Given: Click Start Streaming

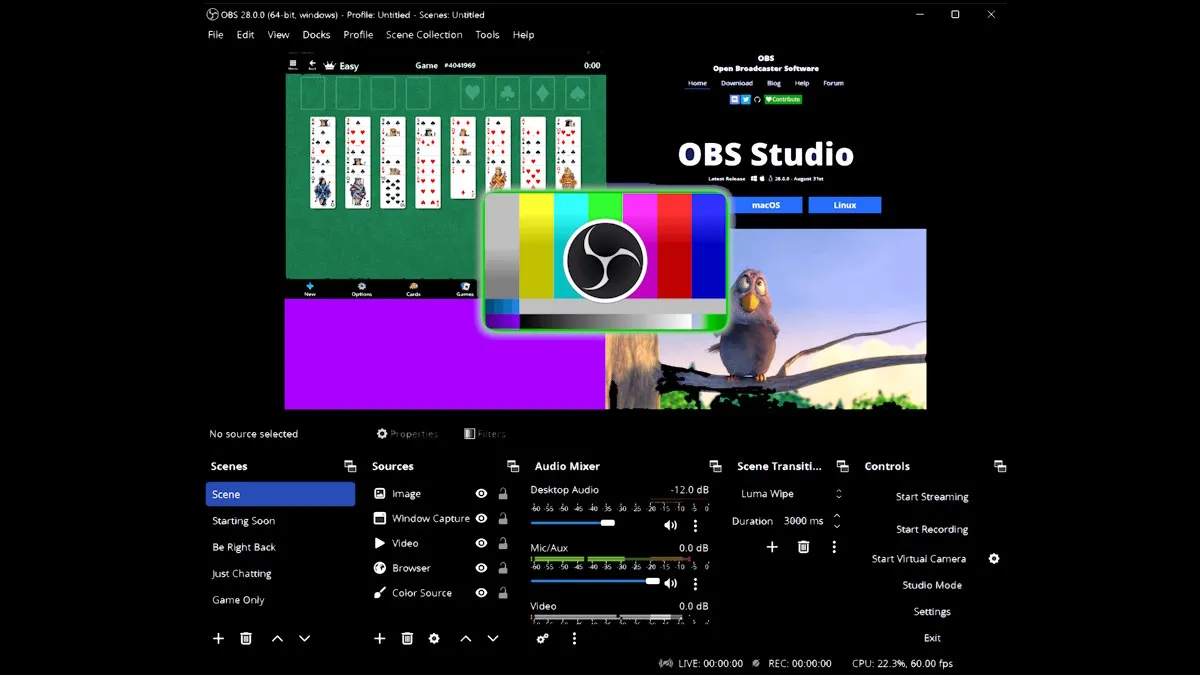Looking at the screenshot, I should (x=932, y=497).
